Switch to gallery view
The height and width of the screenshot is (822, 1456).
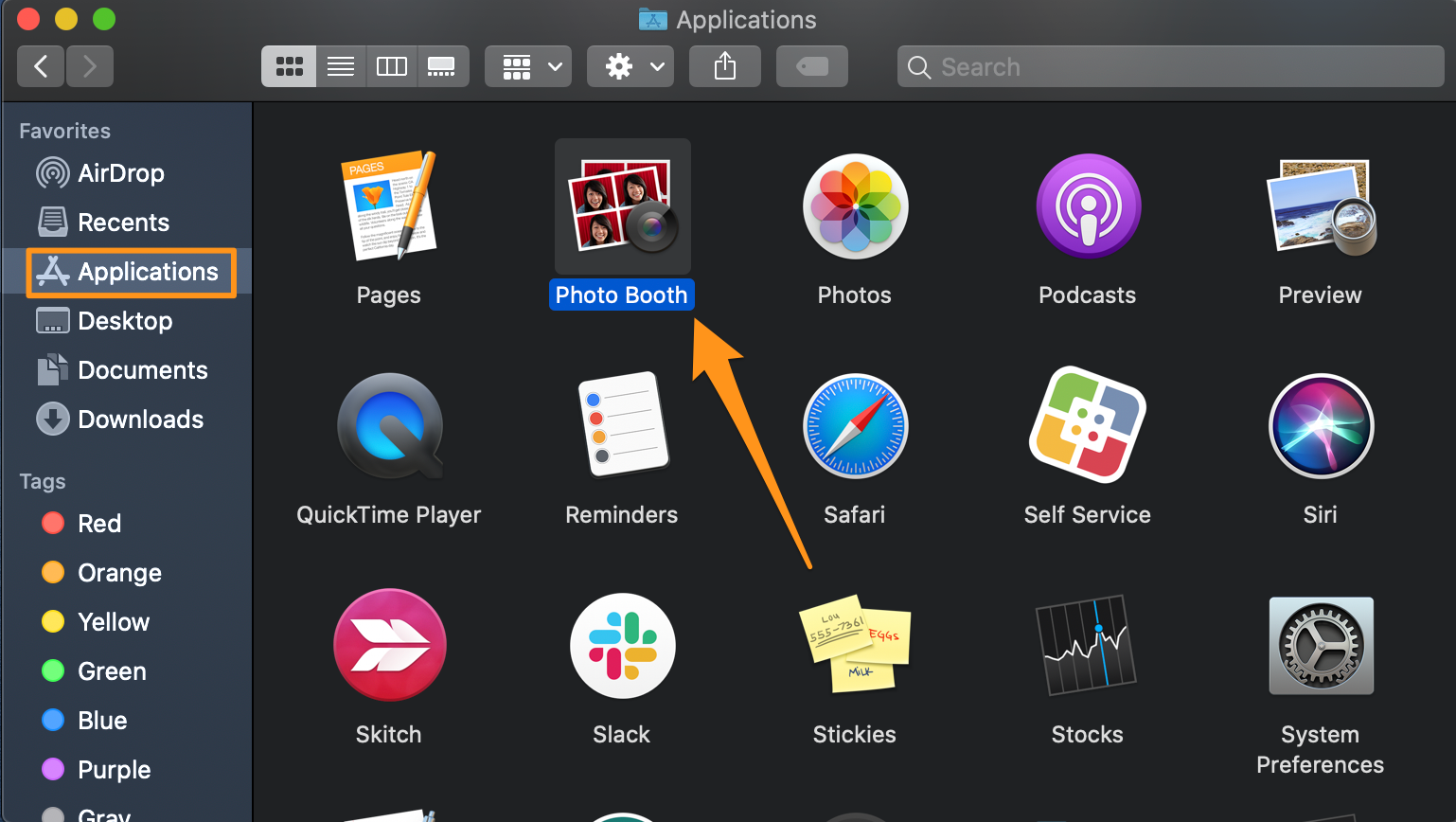442,66
